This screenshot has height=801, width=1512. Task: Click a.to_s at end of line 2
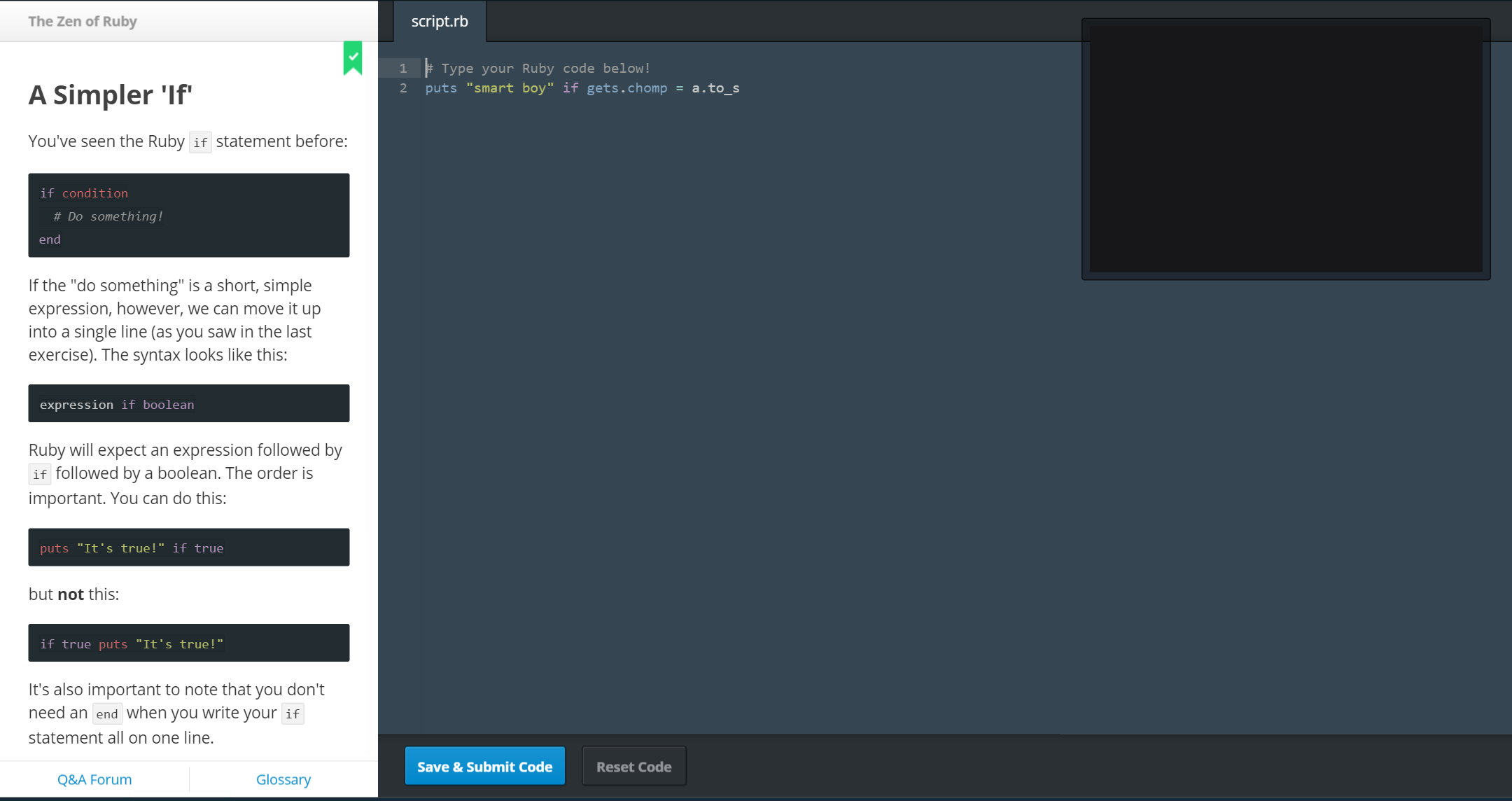point(715,88)
